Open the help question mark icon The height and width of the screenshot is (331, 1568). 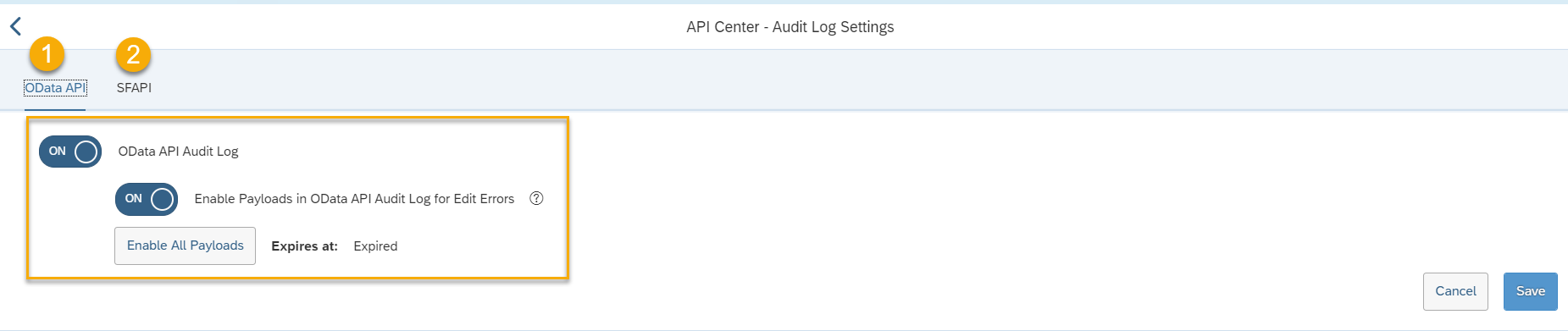pyautogui.click(x=536, y=198)
